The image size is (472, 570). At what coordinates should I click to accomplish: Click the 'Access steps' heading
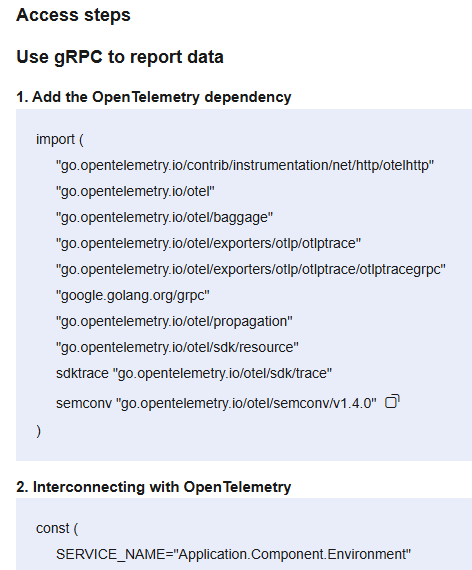tap(73, 15)
